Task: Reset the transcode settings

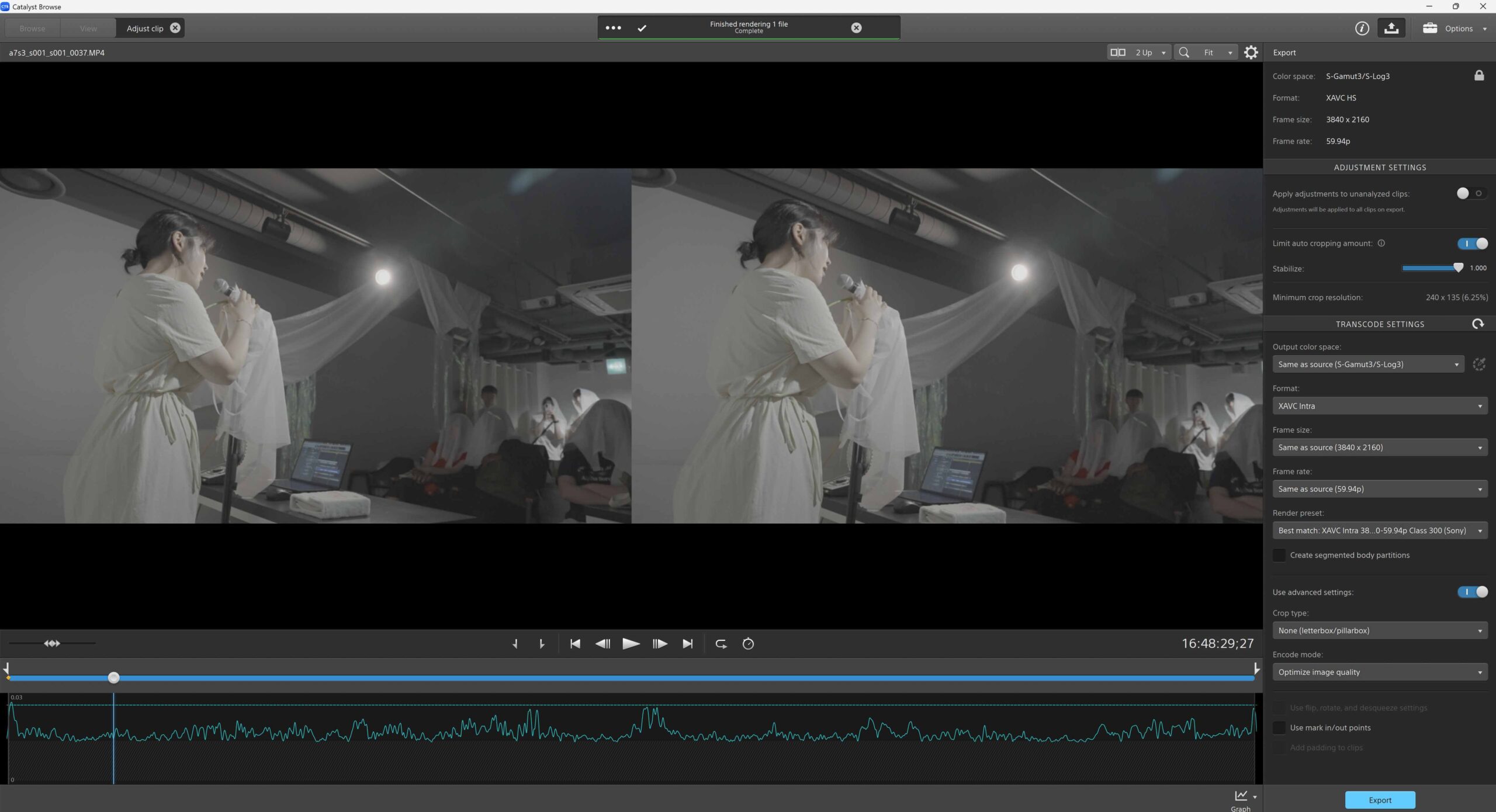Action: tap(1478, 324)
